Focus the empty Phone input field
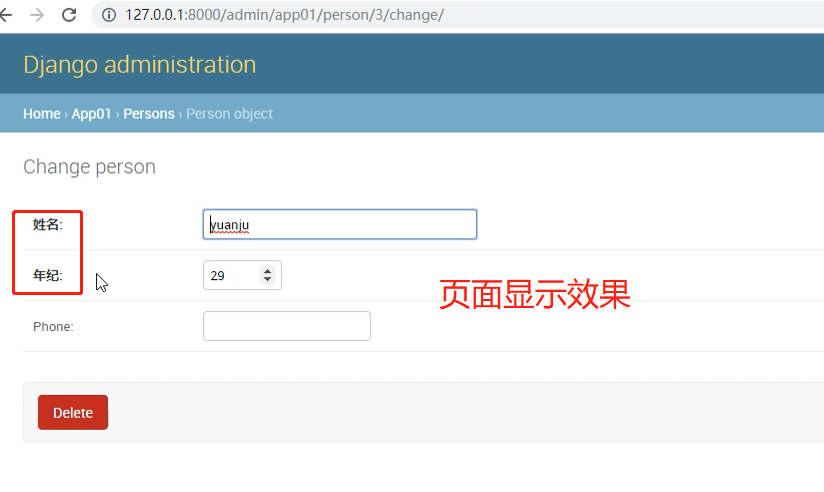 pos(287,326)
